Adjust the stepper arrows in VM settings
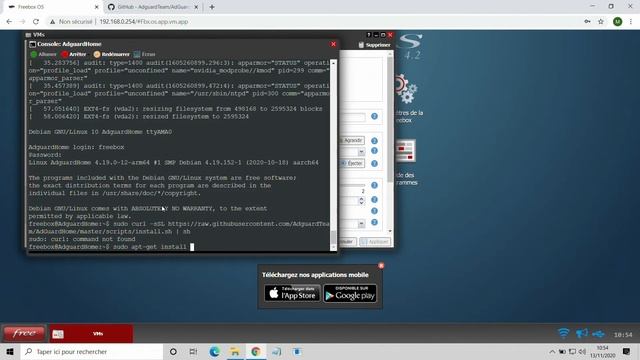Viewport: 640px width, 360px height. (361, 201)
